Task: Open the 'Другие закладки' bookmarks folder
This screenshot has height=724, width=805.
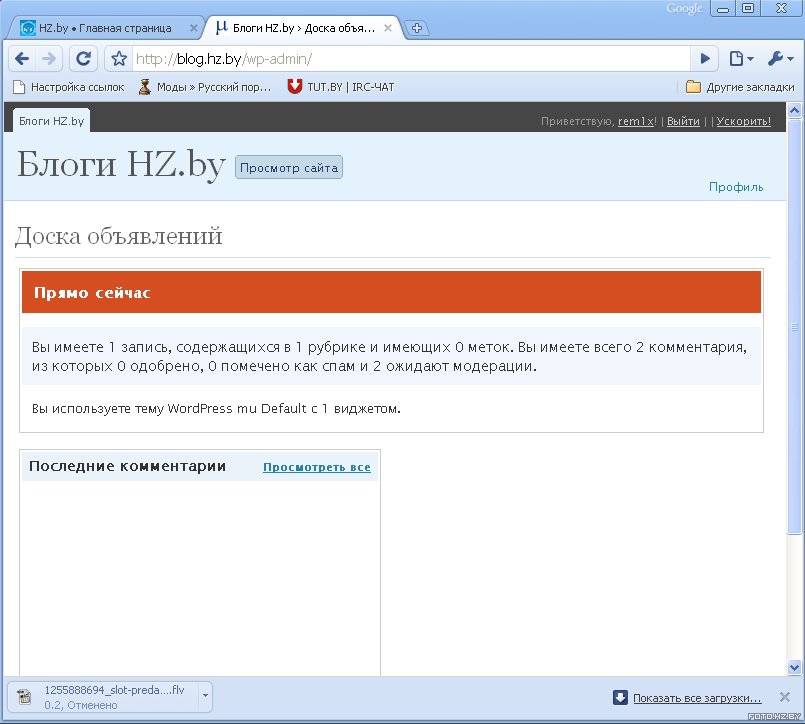Action: click(740, 87)
